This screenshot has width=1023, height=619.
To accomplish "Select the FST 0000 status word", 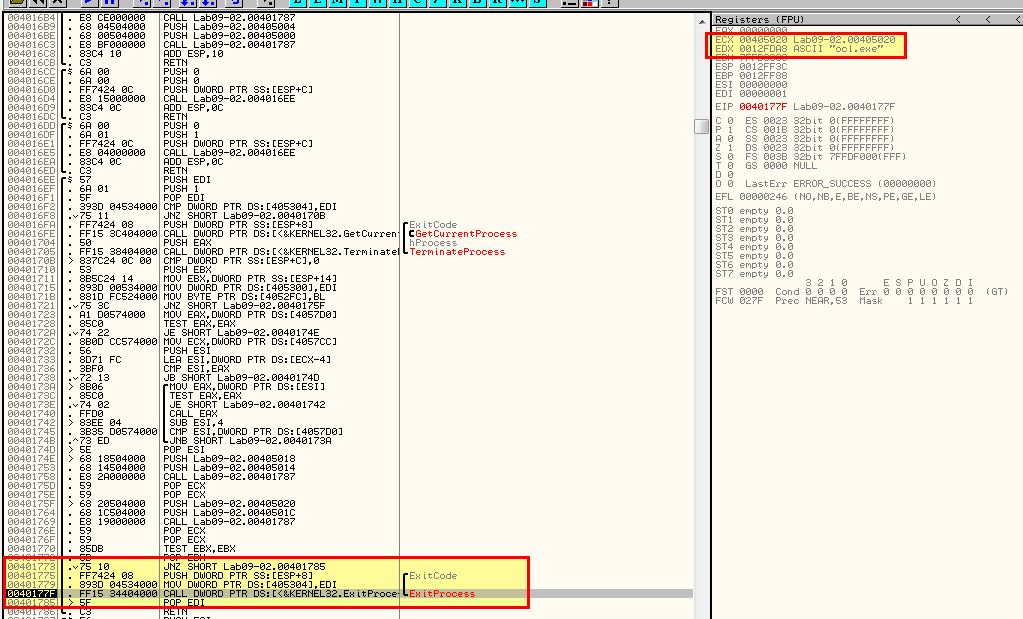I will coord(739,292).
